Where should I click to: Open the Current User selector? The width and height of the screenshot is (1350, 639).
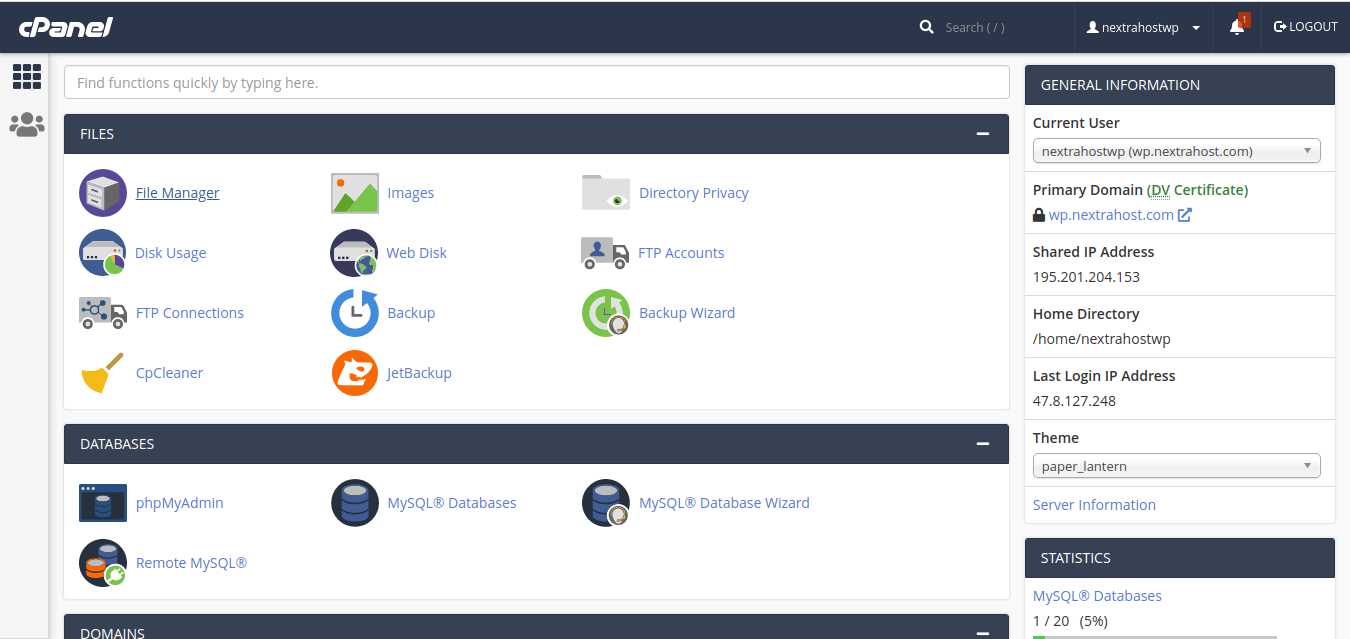point(1176,150)
